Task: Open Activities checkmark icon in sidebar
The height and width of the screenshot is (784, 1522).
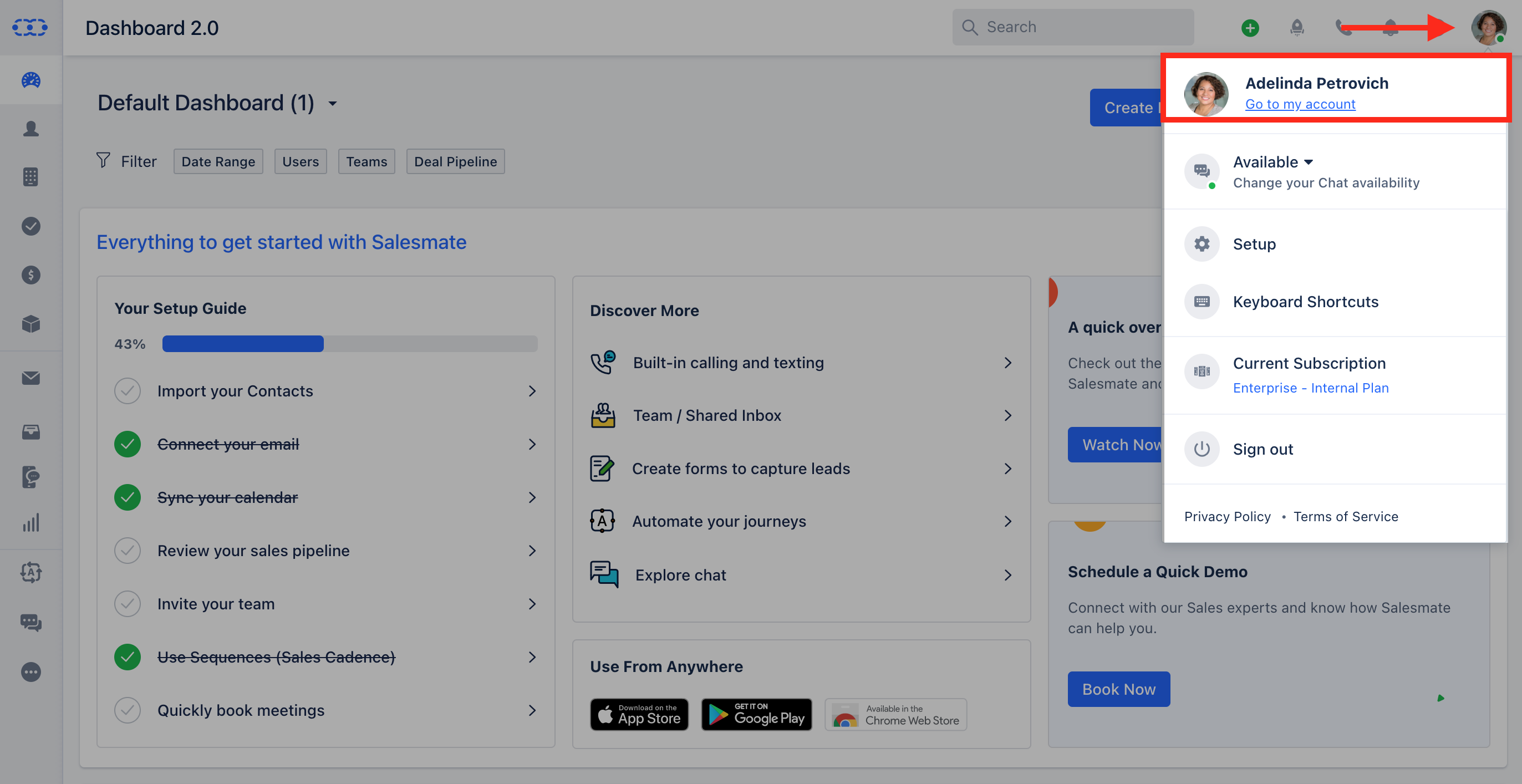Action: coord(30,226)
